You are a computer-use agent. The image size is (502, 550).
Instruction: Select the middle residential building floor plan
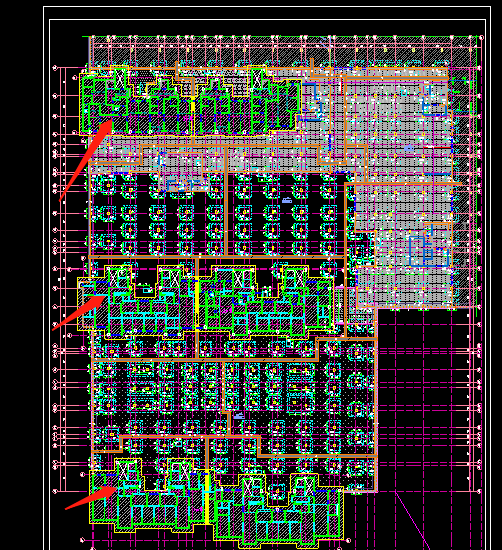206,303
